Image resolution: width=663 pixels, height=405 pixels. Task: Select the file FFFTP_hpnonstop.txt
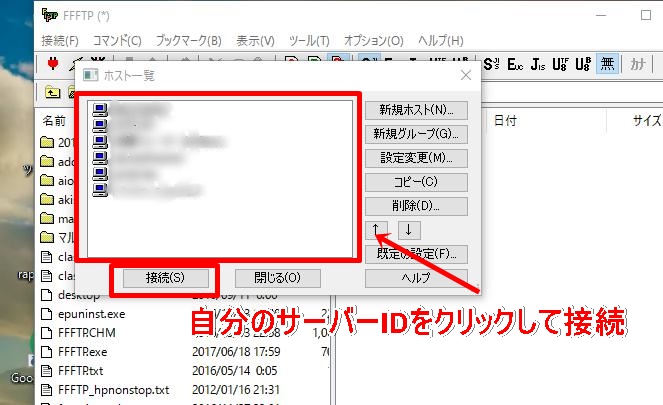point(113,390)
